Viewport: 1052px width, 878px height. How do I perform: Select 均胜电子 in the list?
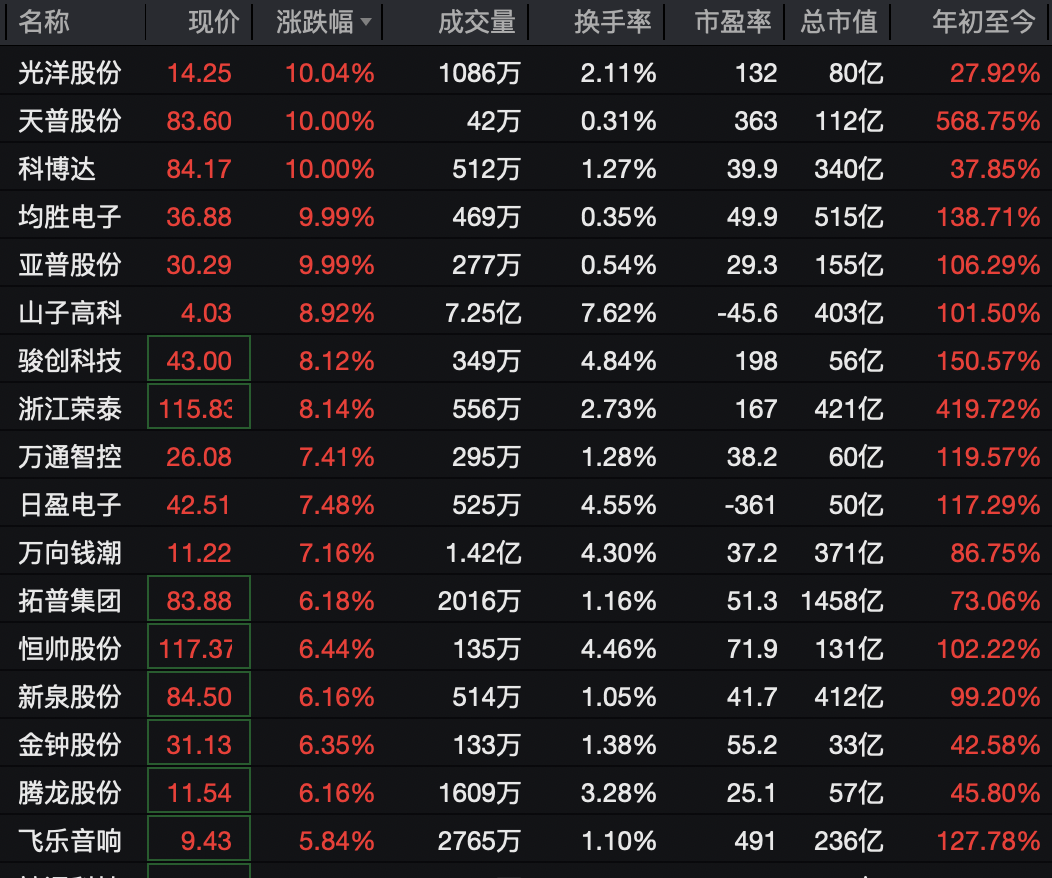[69, 217]
